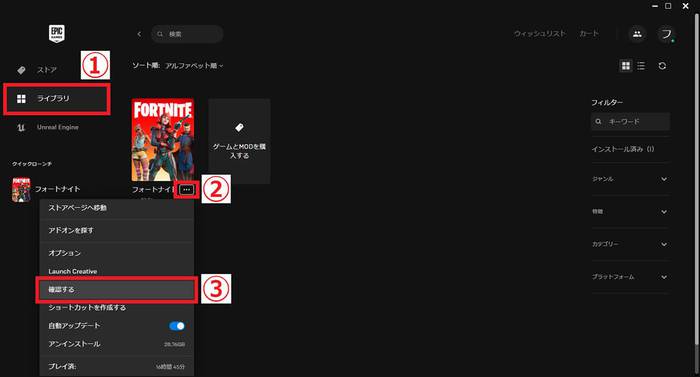The width and height of the screenshot is (700, 377).
Task: Click the magnifier icon in the キーワード filter
Action: tap(599, 121)
